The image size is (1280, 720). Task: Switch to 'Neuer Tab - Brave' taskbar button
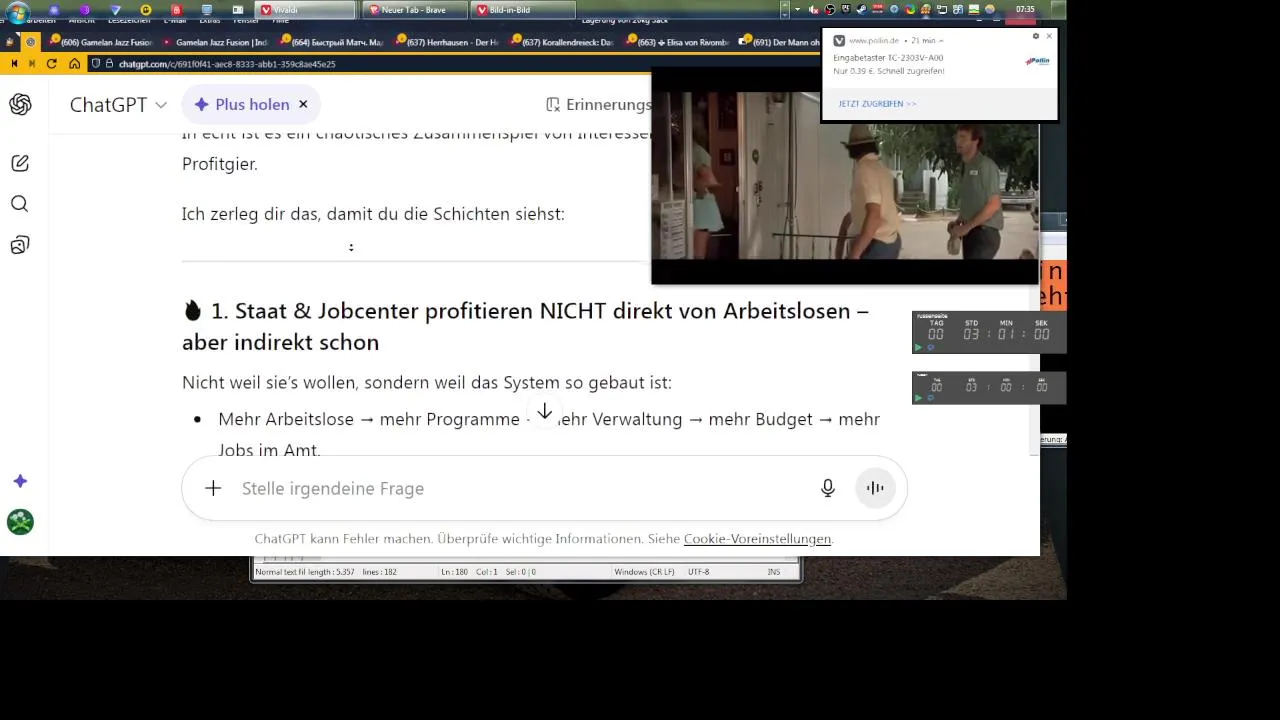[415, 10]
